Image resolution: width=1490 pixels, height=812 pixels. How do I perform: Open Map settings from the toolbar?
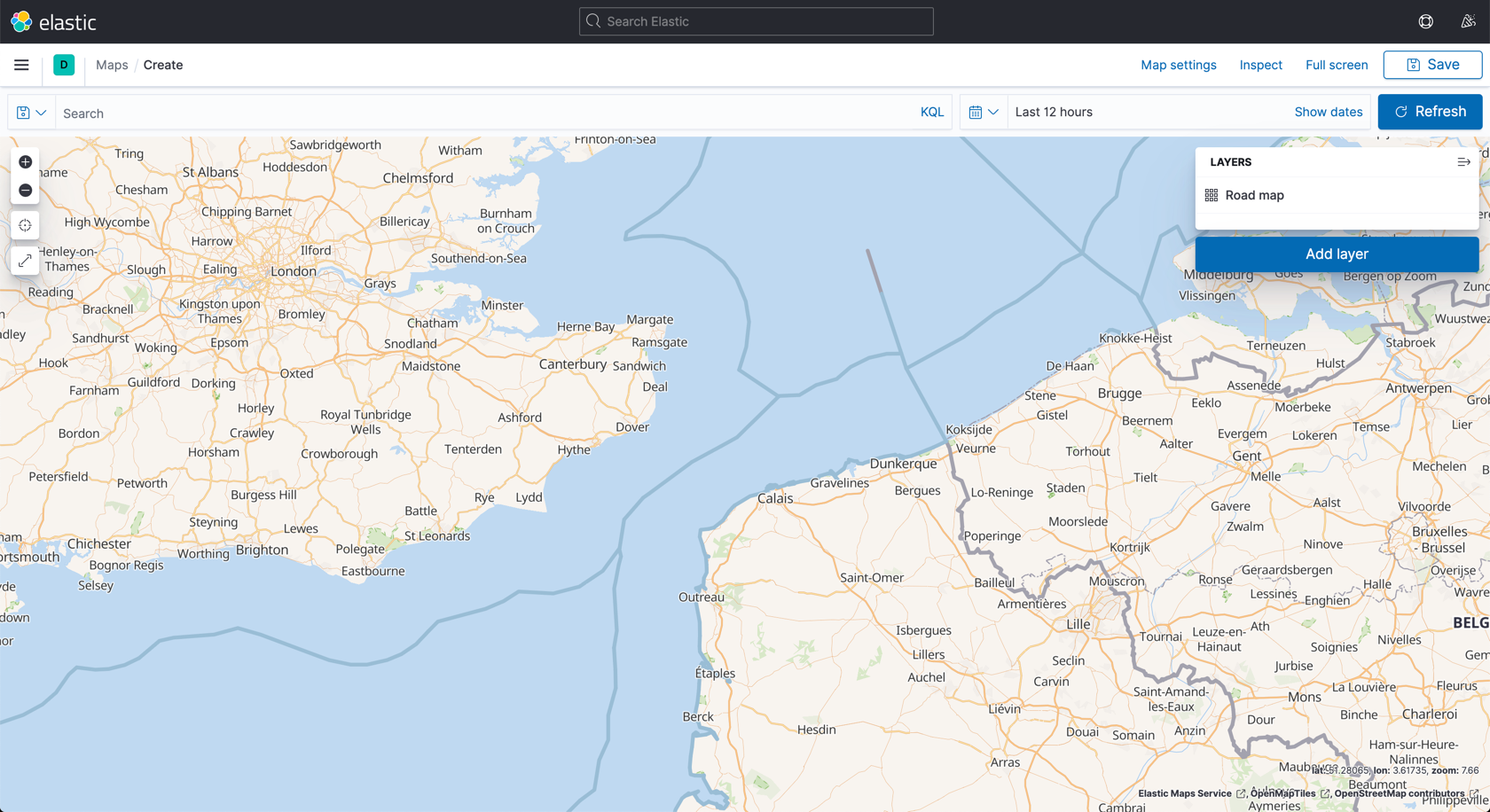(x=1178, y=65)
